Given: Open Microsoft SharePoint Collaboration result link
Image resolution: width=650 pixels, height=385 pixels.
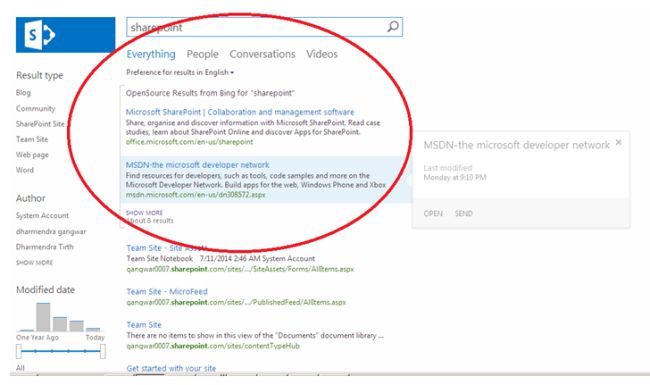Looking at the screenshot, I should tap(240, 112).
